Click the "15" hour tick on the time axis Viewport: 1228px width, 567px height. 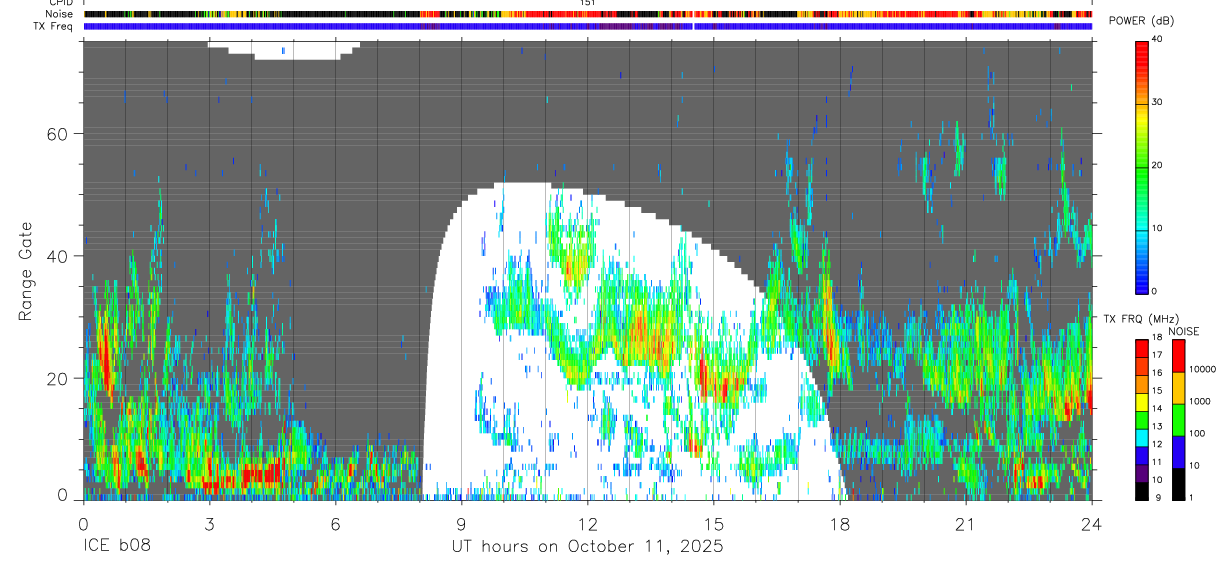coord(713,524)
